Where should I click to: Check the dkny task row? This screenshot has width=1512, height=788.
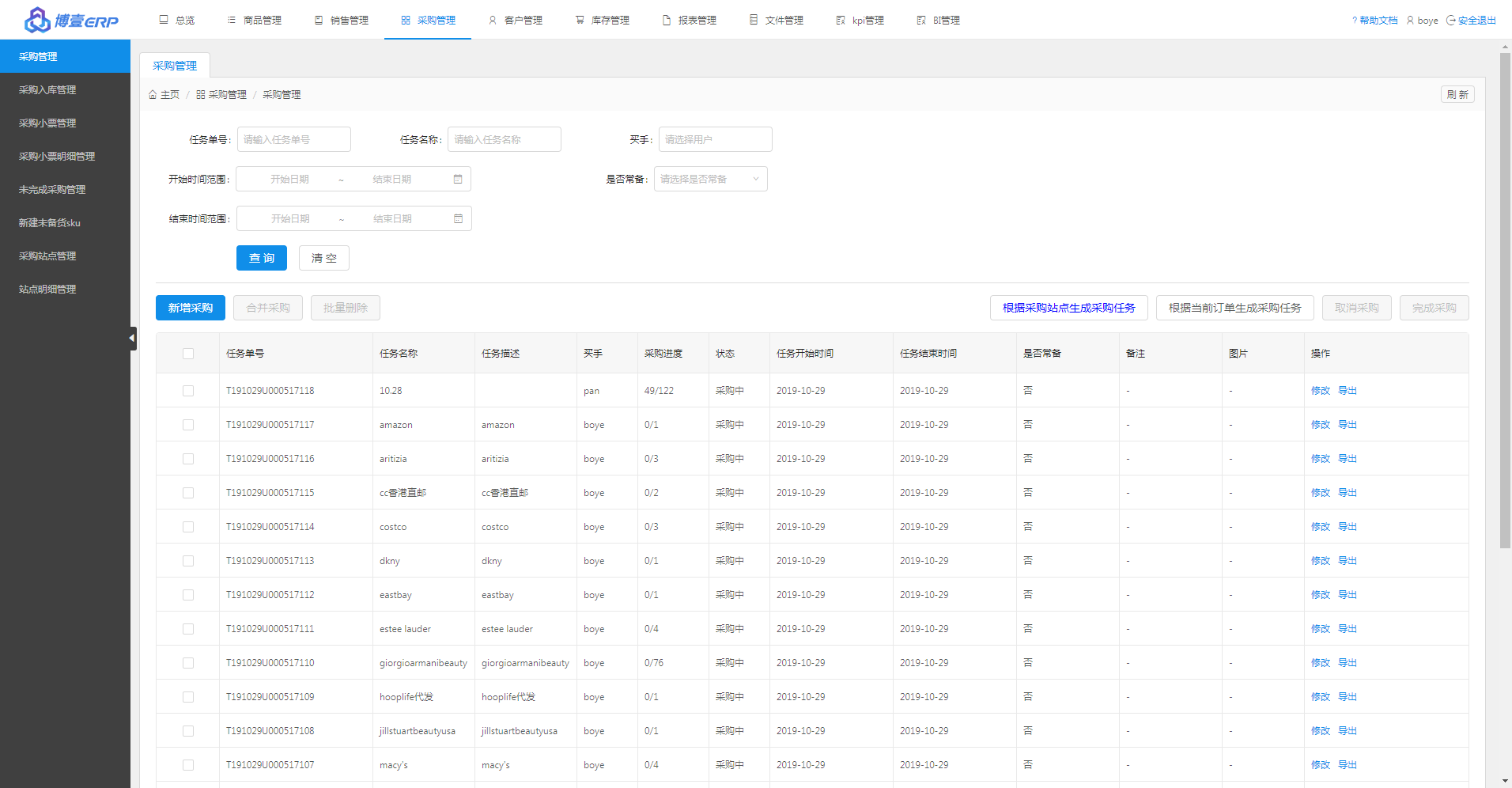click(x=188, y=561)
